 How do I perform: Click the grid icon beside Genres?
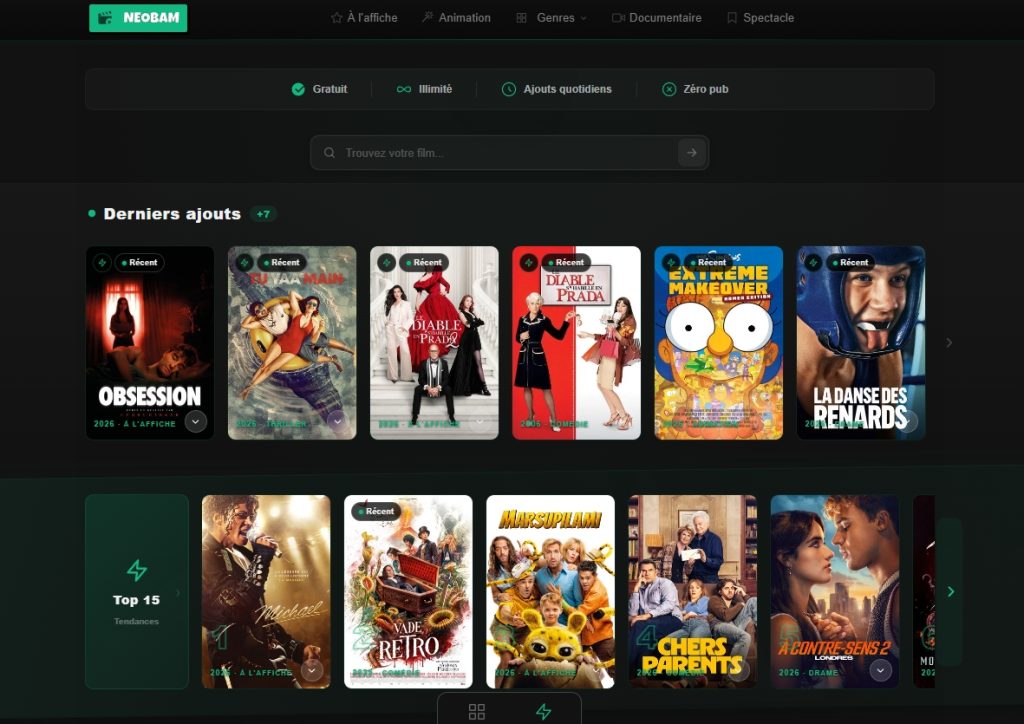point(521,18)
